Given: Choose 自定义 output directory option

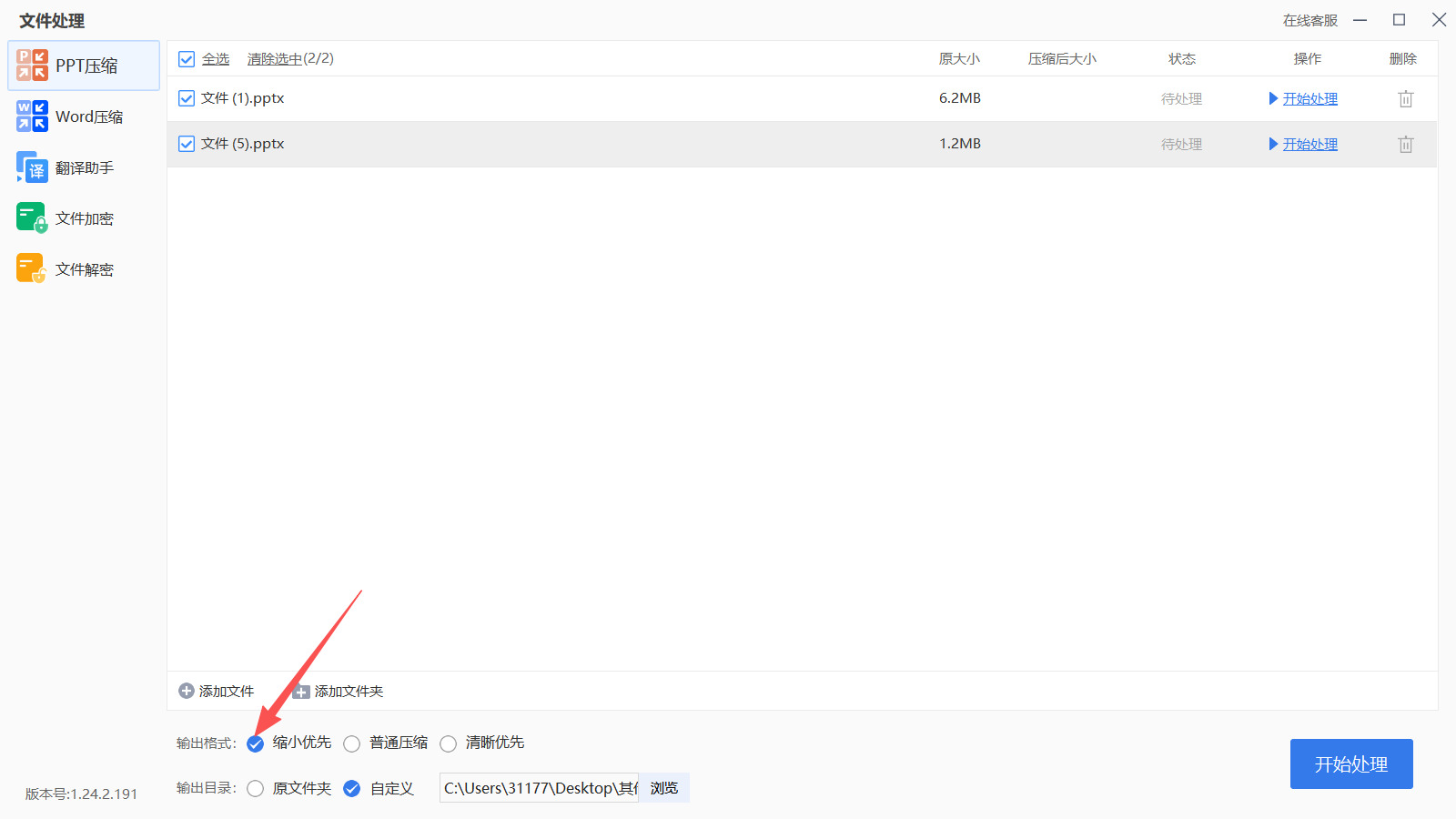Looking at the screenshot, I should [x=352, y=788].
